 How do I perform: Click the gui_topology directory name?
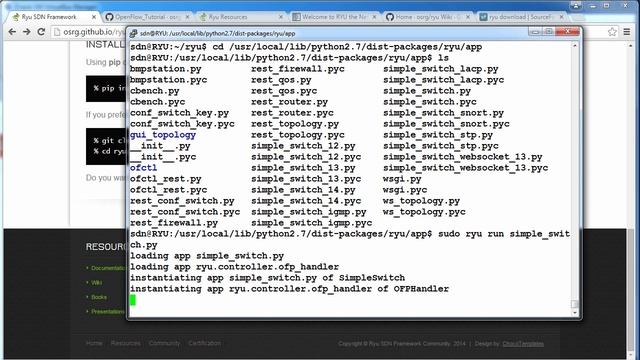163,135
